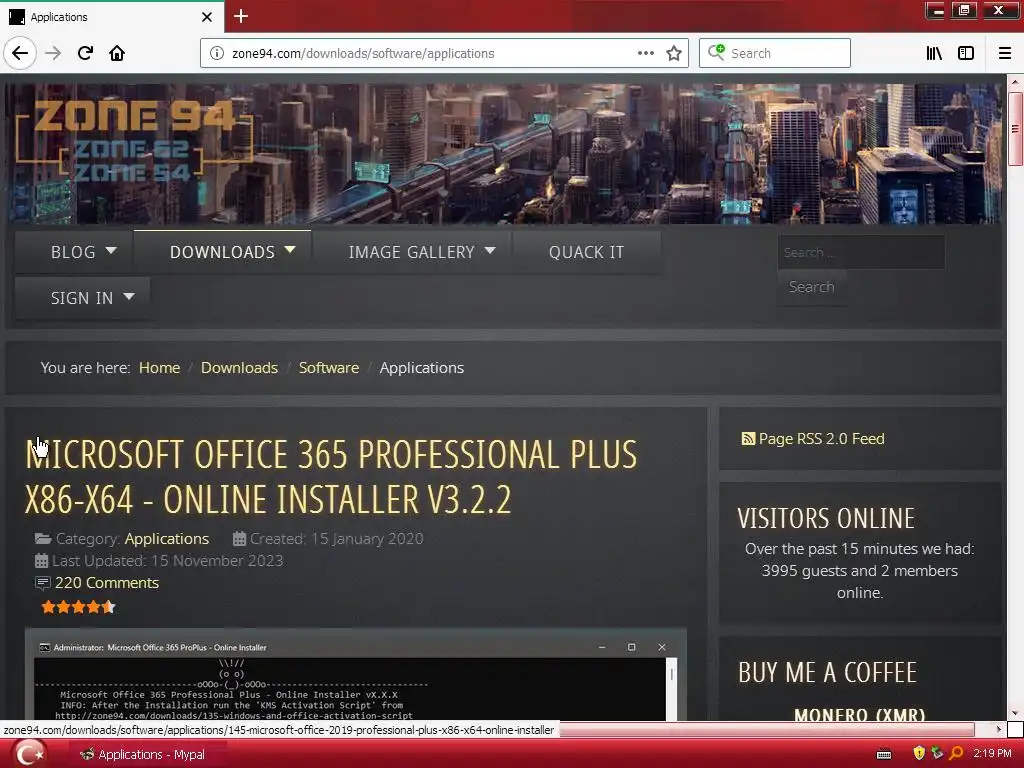This screenshot has width=1024, height=768.
Task: Click 'Last Updated: 15 November 2023' text
Action: [167, 561]
